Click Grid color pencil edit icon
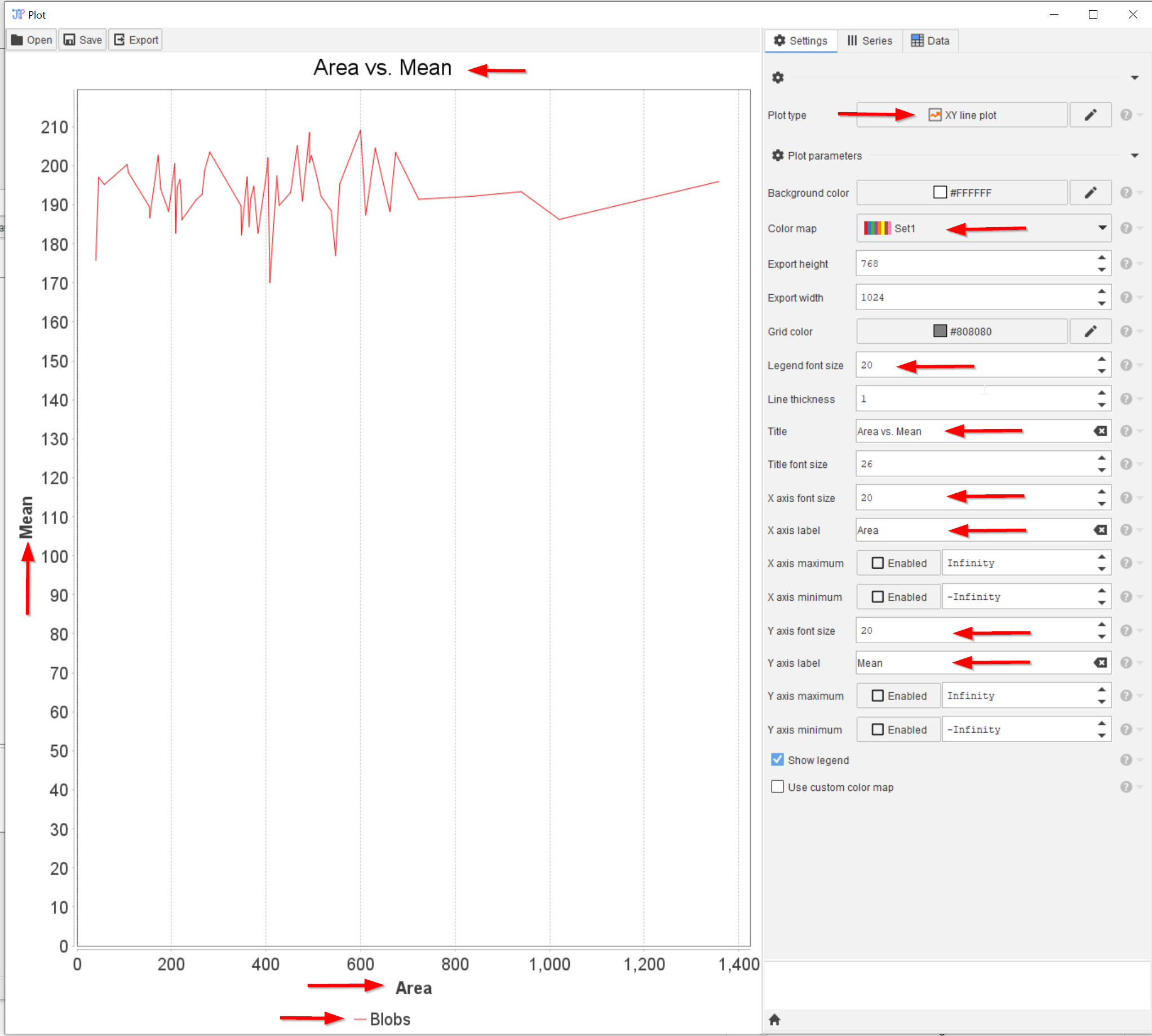The width and height of the screenshot is (1152, 1036). [1090, 331]
